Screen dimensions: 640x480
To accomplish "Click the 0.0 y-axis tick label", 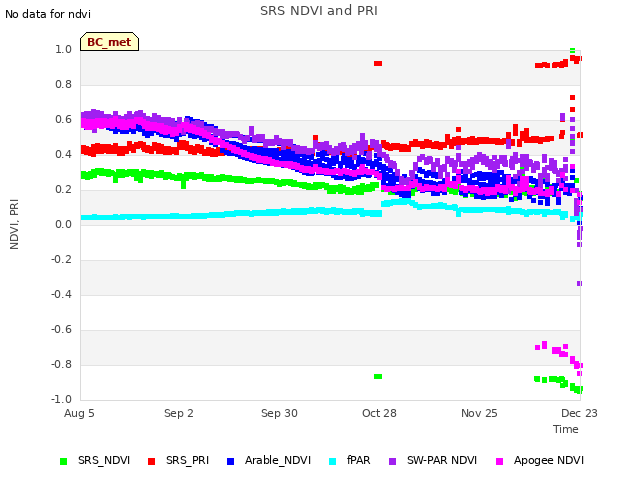I will coord(63,224).
